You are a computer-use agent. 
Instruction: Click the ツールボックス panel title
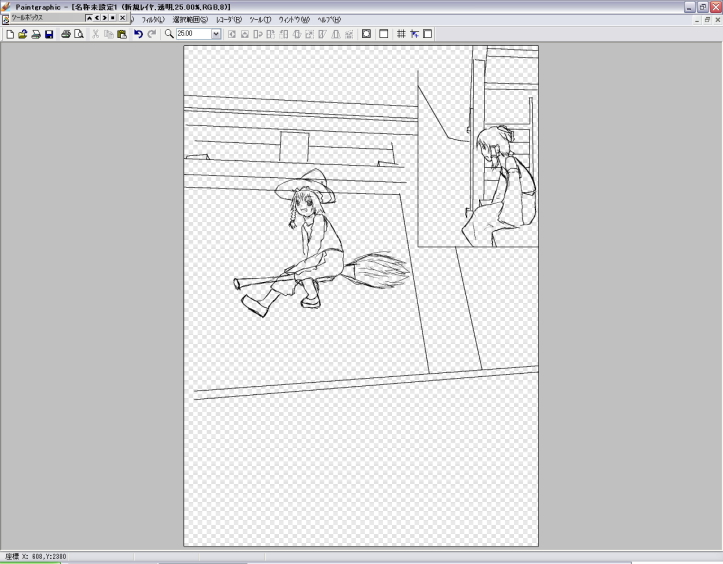[27, 18]
